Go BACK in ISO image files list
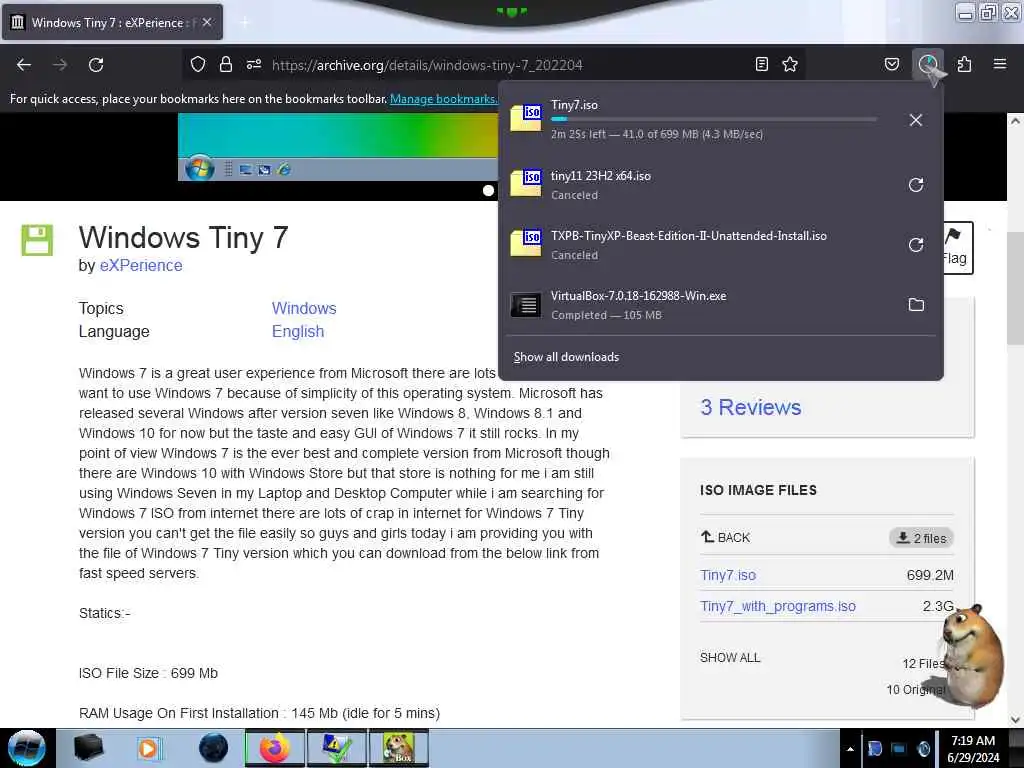Image resolution: width=1024 pixels, height=768 pixels. click(x=725, y=537)
